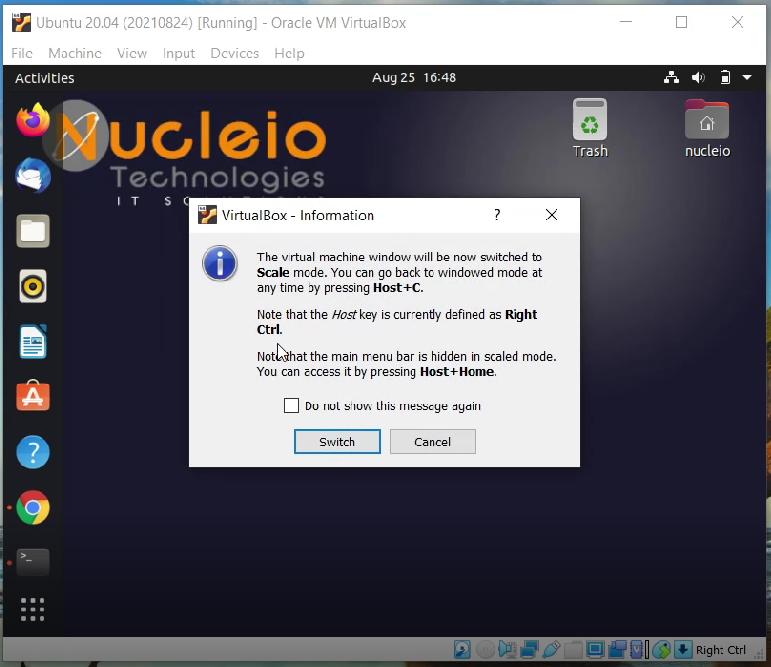Screen dimensions: 771x667
Task: Open Firefox from the Ubuntu dock
Action: coord(32,120)
